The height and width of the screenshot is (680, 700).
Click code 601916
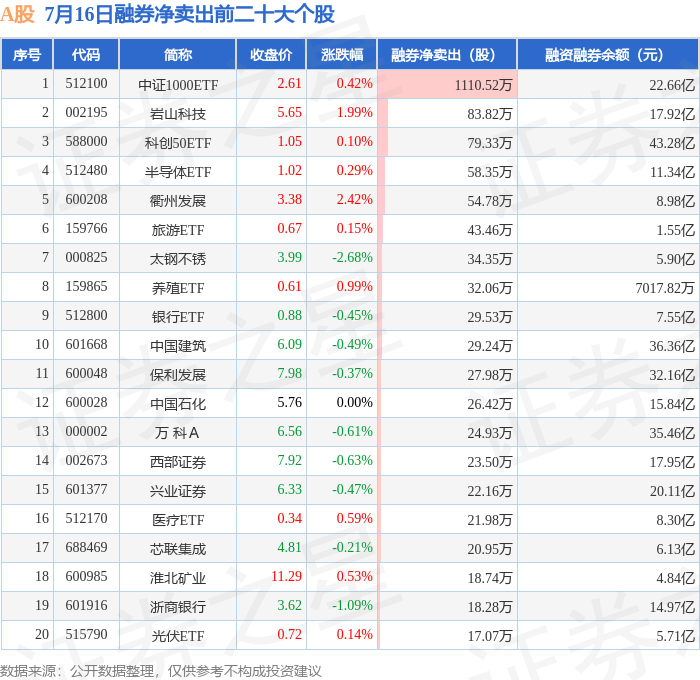click(x=86, y=606)
